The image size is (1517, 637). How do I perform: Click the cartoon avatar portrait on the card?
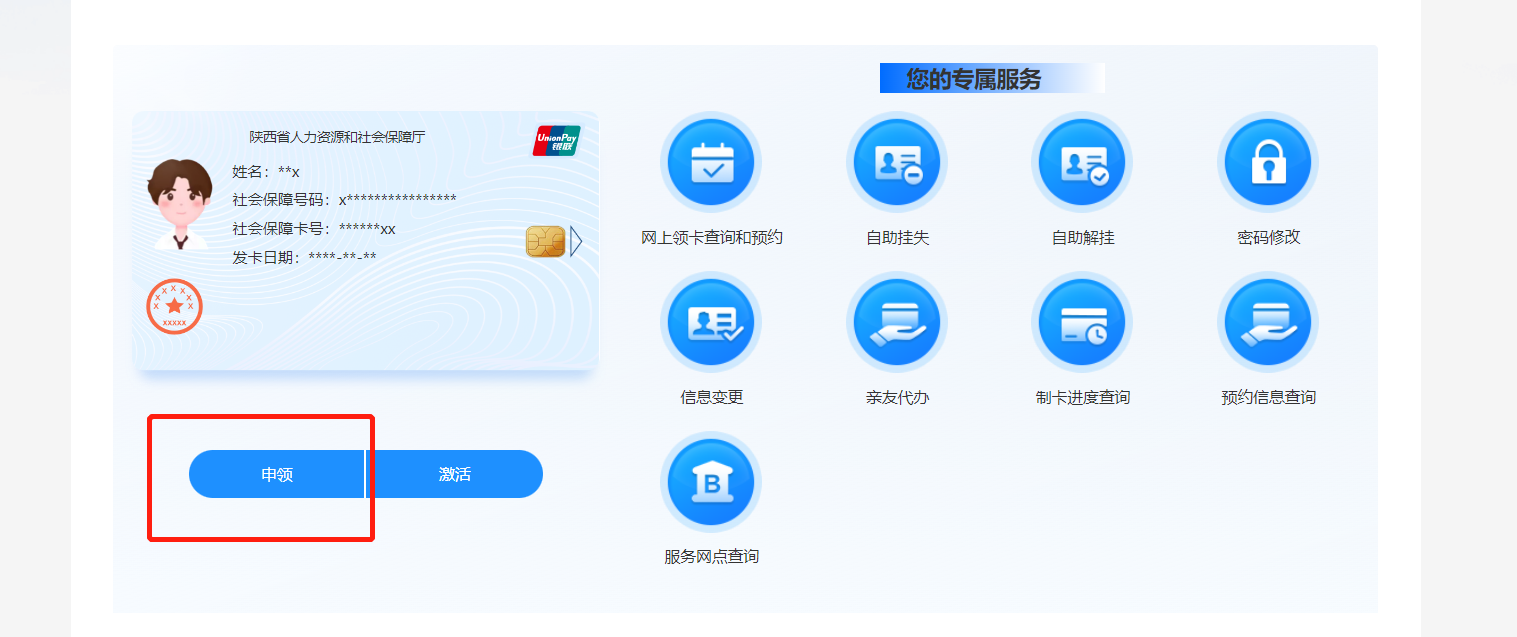pos(180,204)
